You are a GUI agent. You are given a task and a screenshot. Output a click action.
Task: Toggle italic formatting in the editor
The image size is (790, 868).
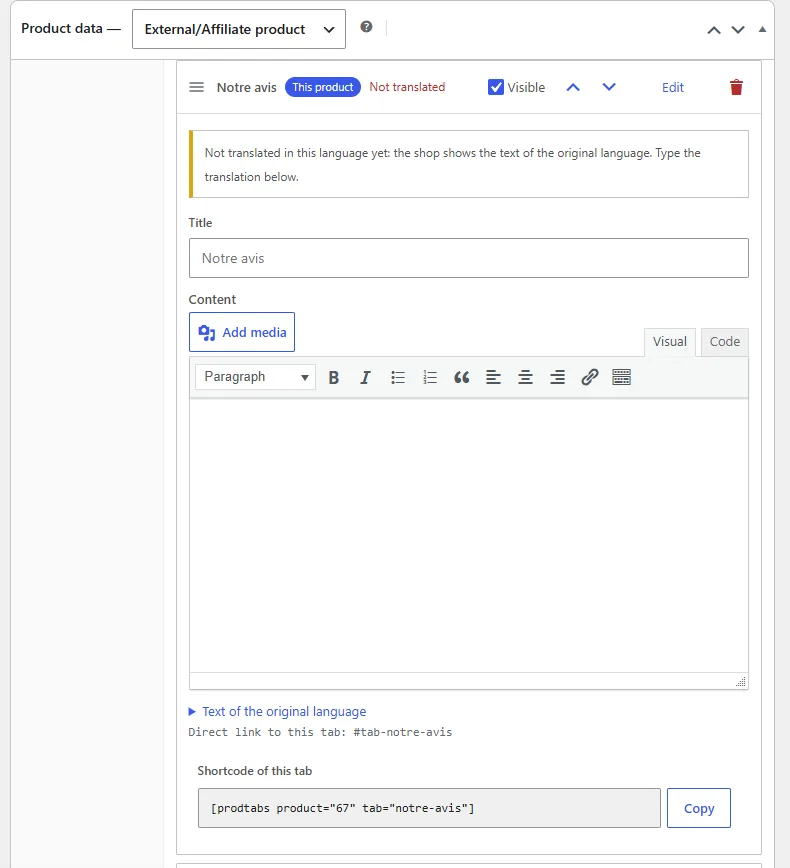click(x=365, y=378)
